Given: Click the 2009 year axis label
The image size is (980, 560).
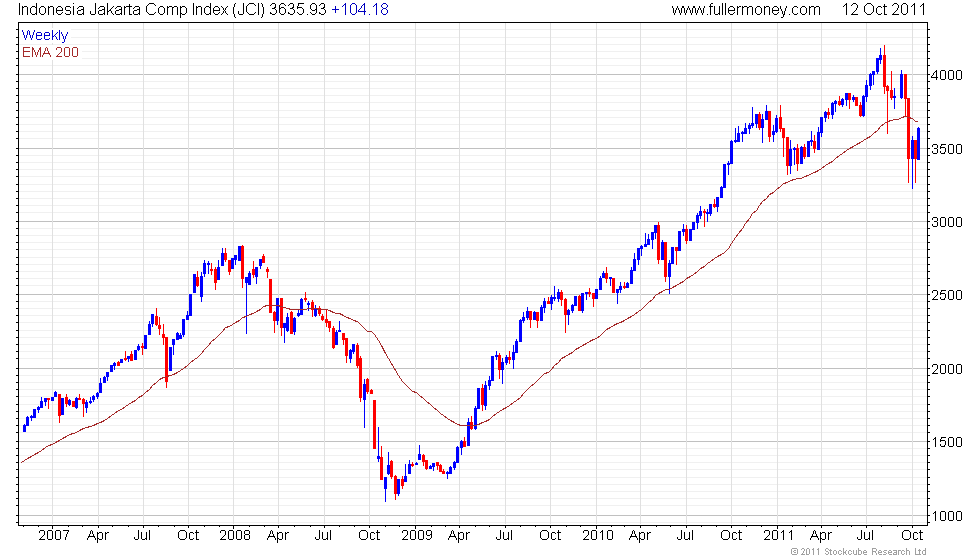Looking at the screenshot, I should click(416, 536).
